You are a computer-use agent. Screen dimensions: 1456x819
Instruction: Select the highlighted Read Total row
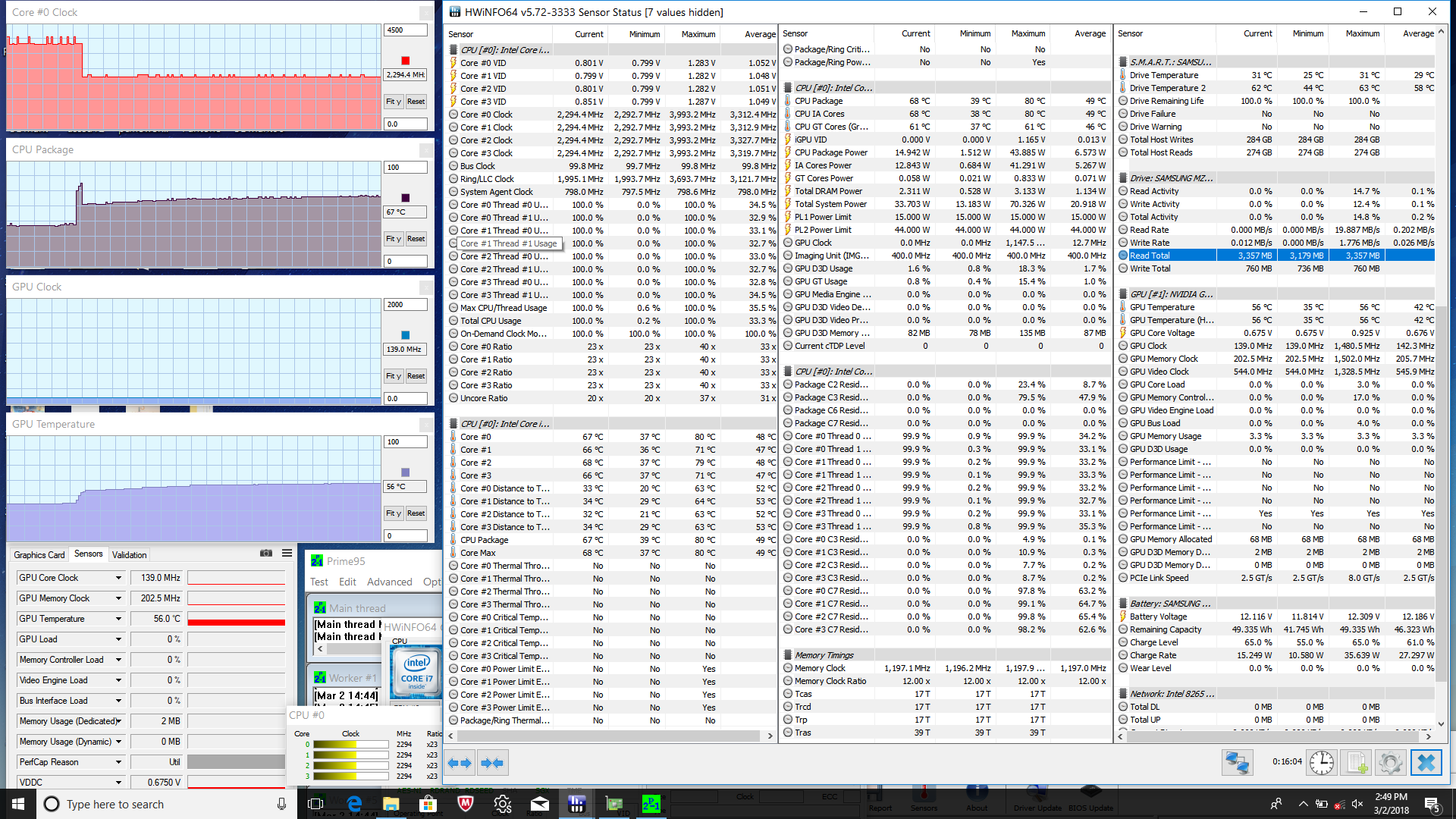[x=1276, y=256]
